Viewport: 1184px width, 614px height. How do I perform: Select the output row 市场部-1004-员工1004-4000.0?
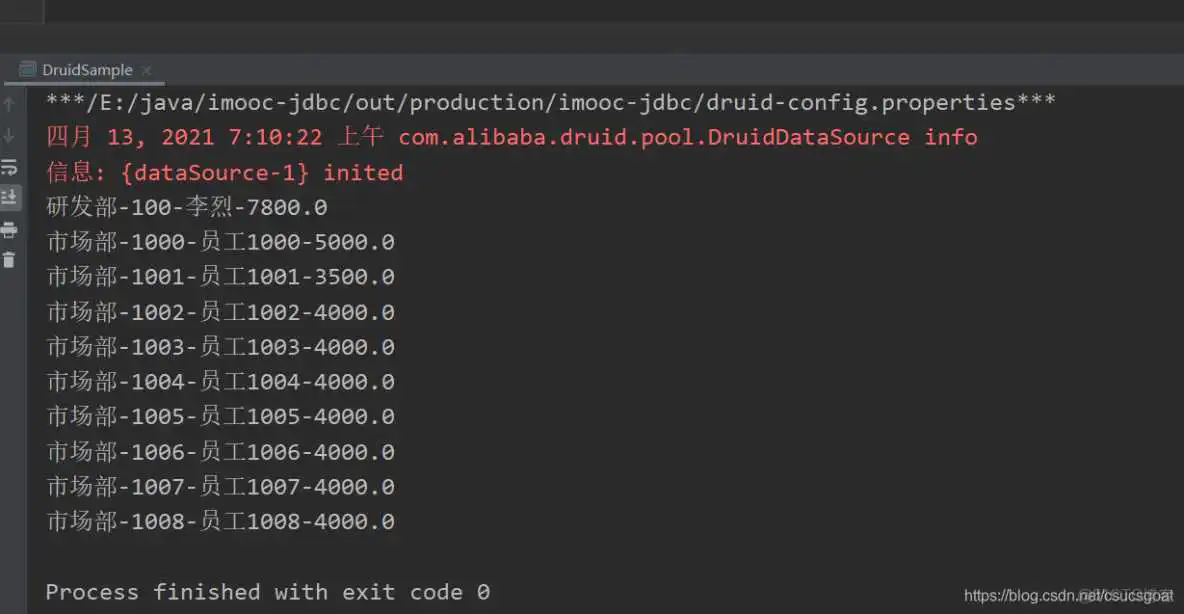tap(220, 382)
